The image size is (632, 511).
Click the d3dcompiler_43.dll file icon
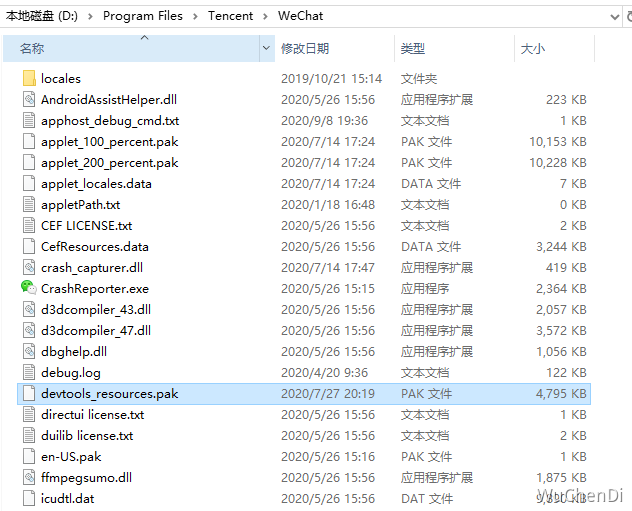pos(29,309)
